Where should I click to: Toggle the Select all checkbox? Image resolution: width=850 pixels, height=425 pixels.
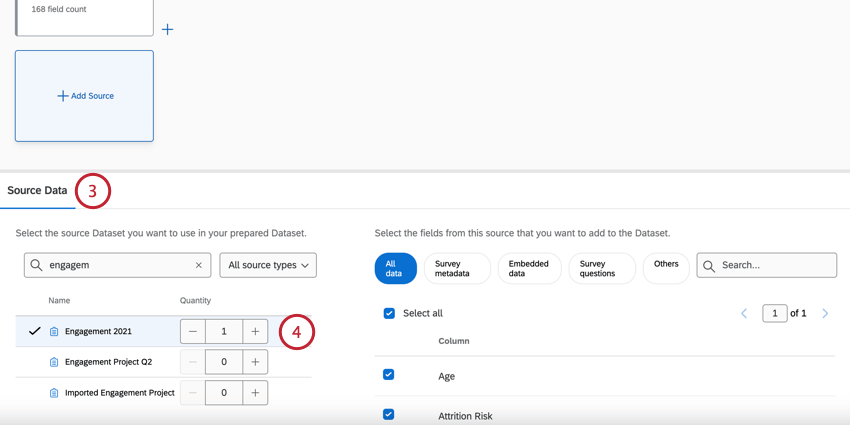click(x=389, y=313)
